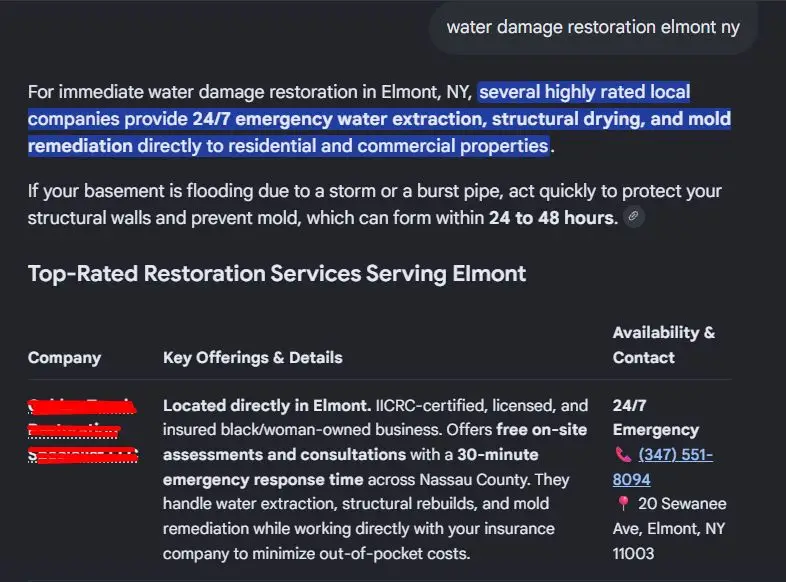
Task: Click the bold '24 to 48 hours' text
Action: (553, 218)
